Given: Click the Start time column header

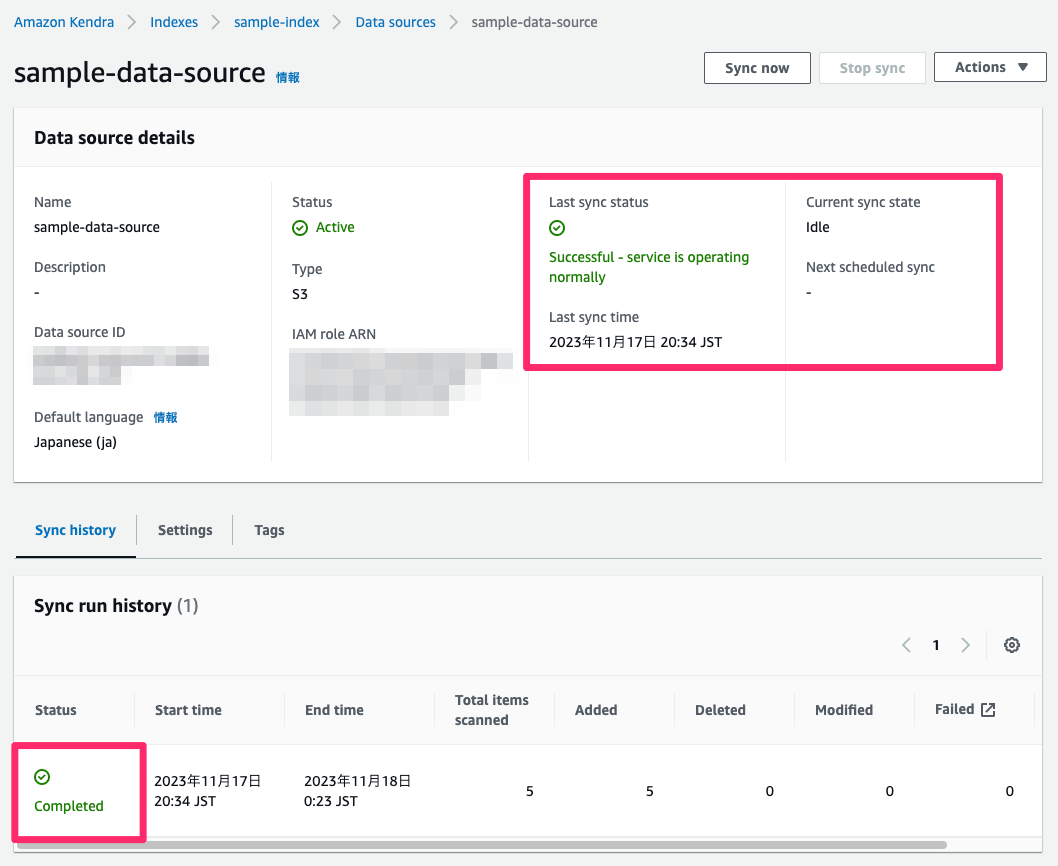Looking at the screenshot, I should [x=188, y=710].
